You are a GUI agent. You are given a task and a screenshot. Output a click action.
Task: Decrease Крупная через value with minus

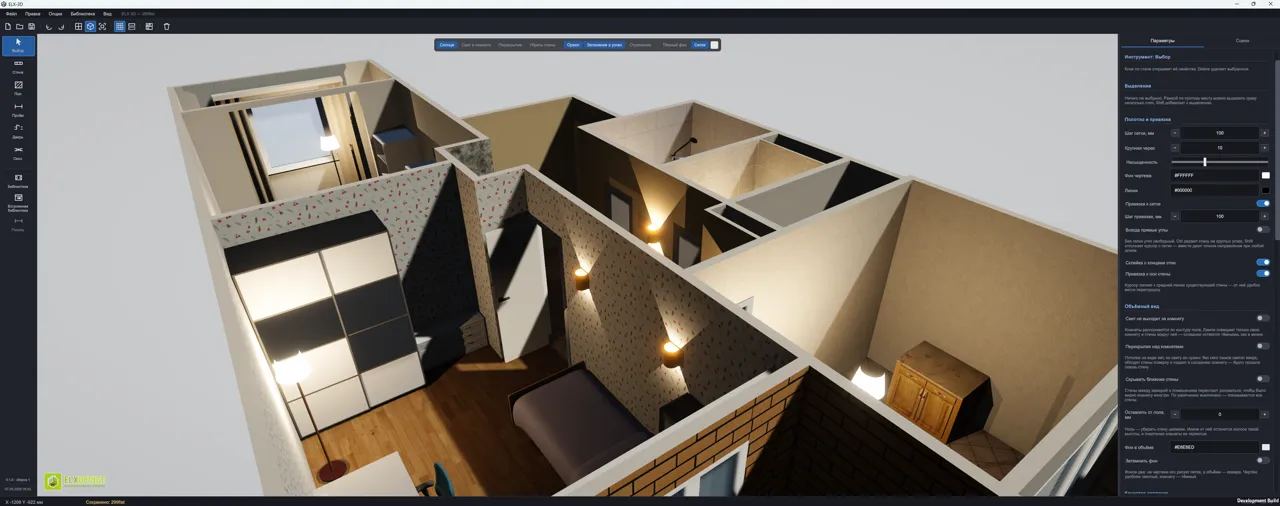1175,148
